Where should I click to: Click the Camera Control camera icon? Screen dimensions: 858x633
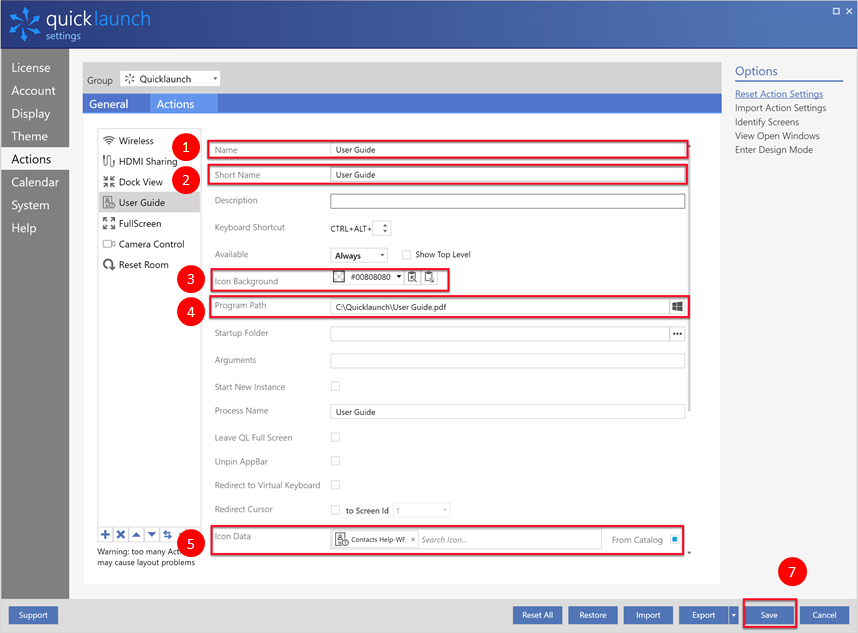pos(109,244)
